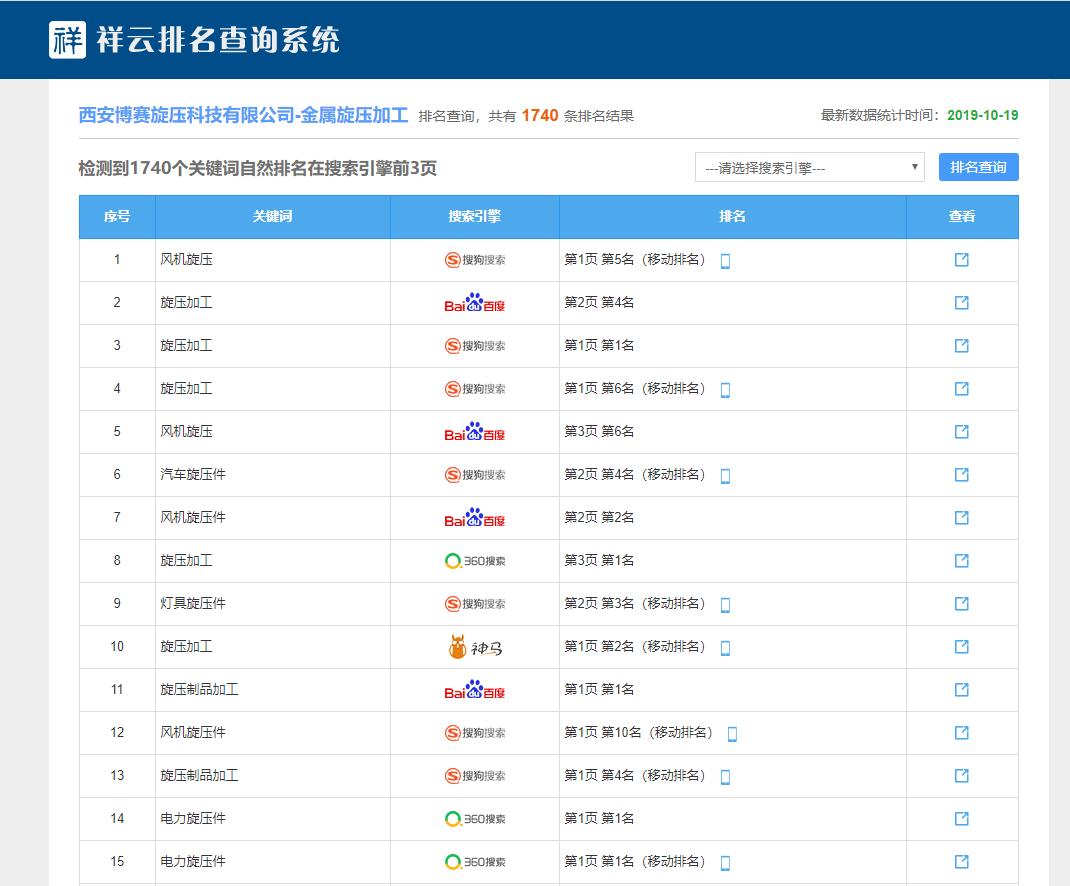Click the 神马 search logo in row 10
The image size is (1070, 886).
click(475, 647)
